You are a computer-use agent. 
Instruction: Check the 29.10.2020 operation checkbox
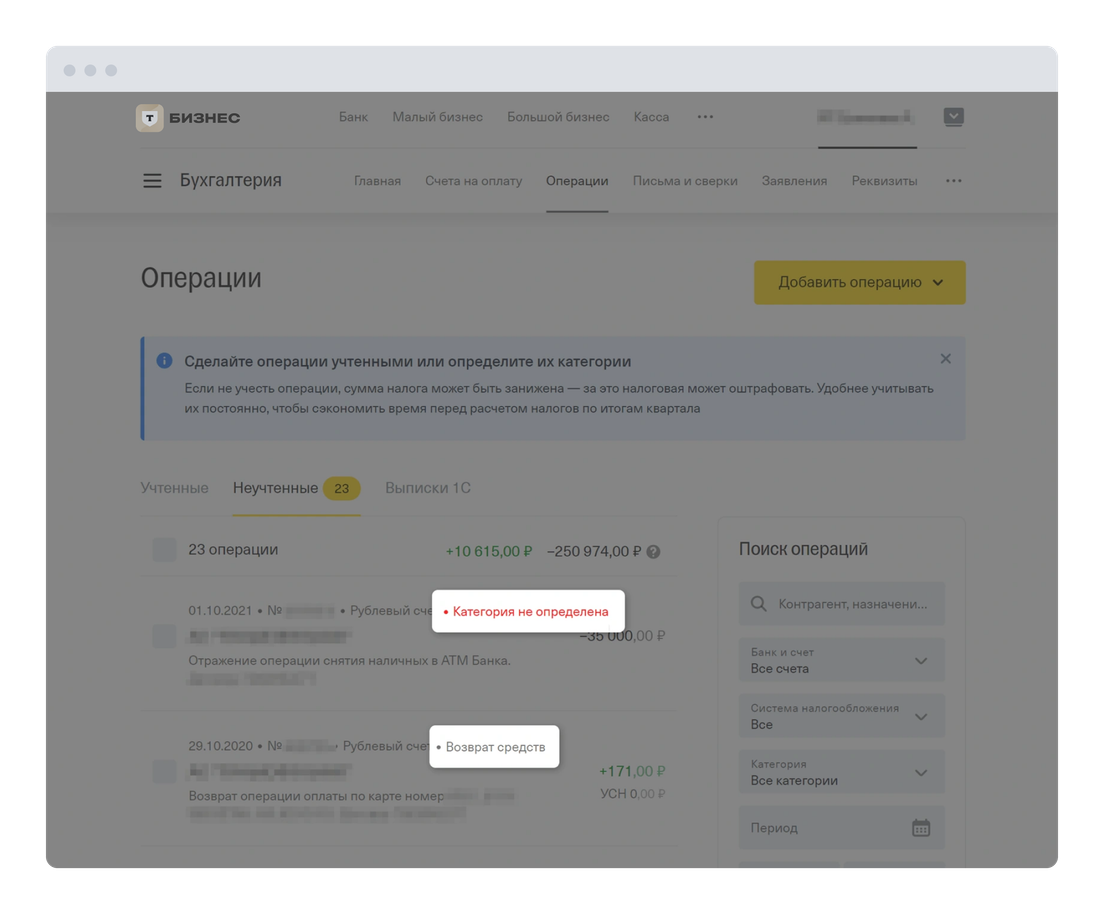(165, 771)
